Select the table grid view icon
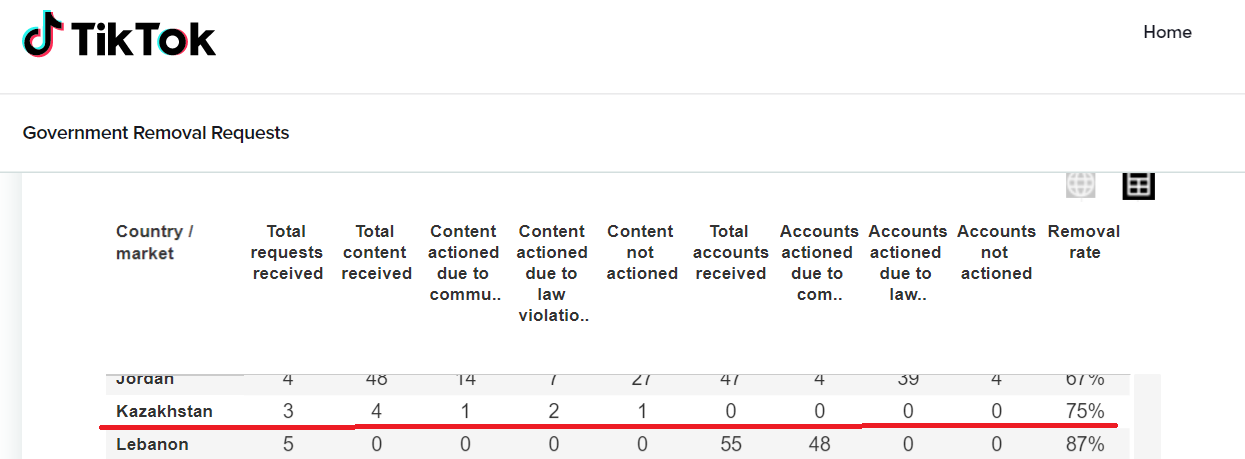This screenshot has height=459, width=1245. coord(1138,184)
